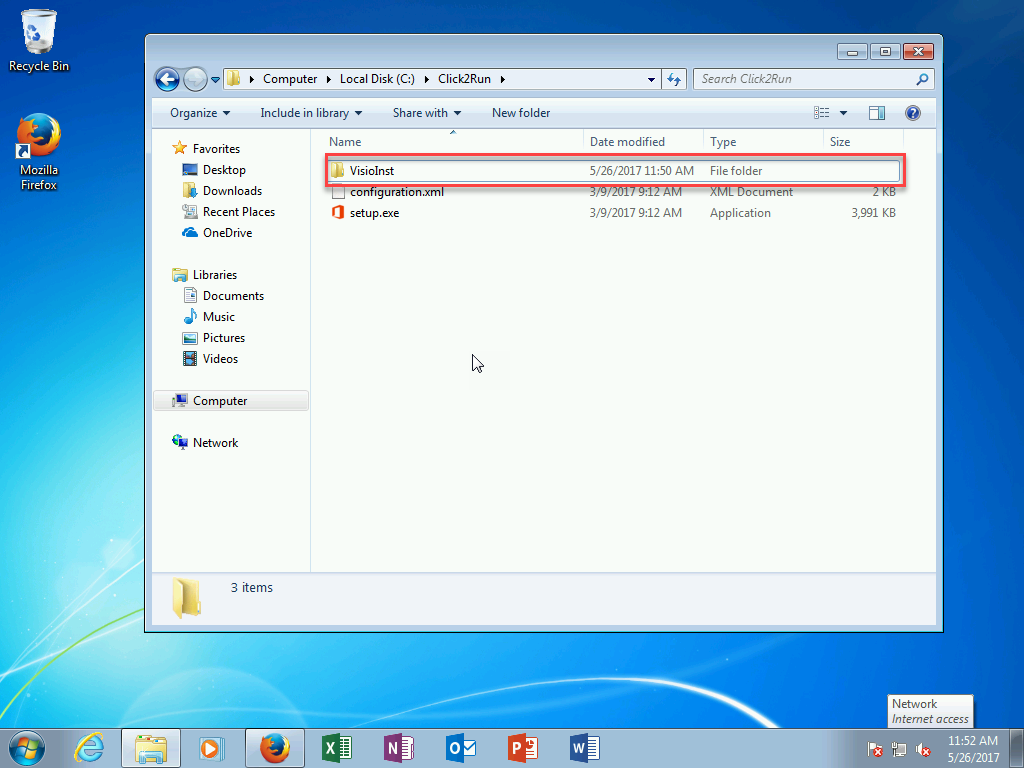Open Desktop under Favorites
Image resolution: width=1024 pixels, height=768 pixels.
pyautogui.click(x=224, y=170)
